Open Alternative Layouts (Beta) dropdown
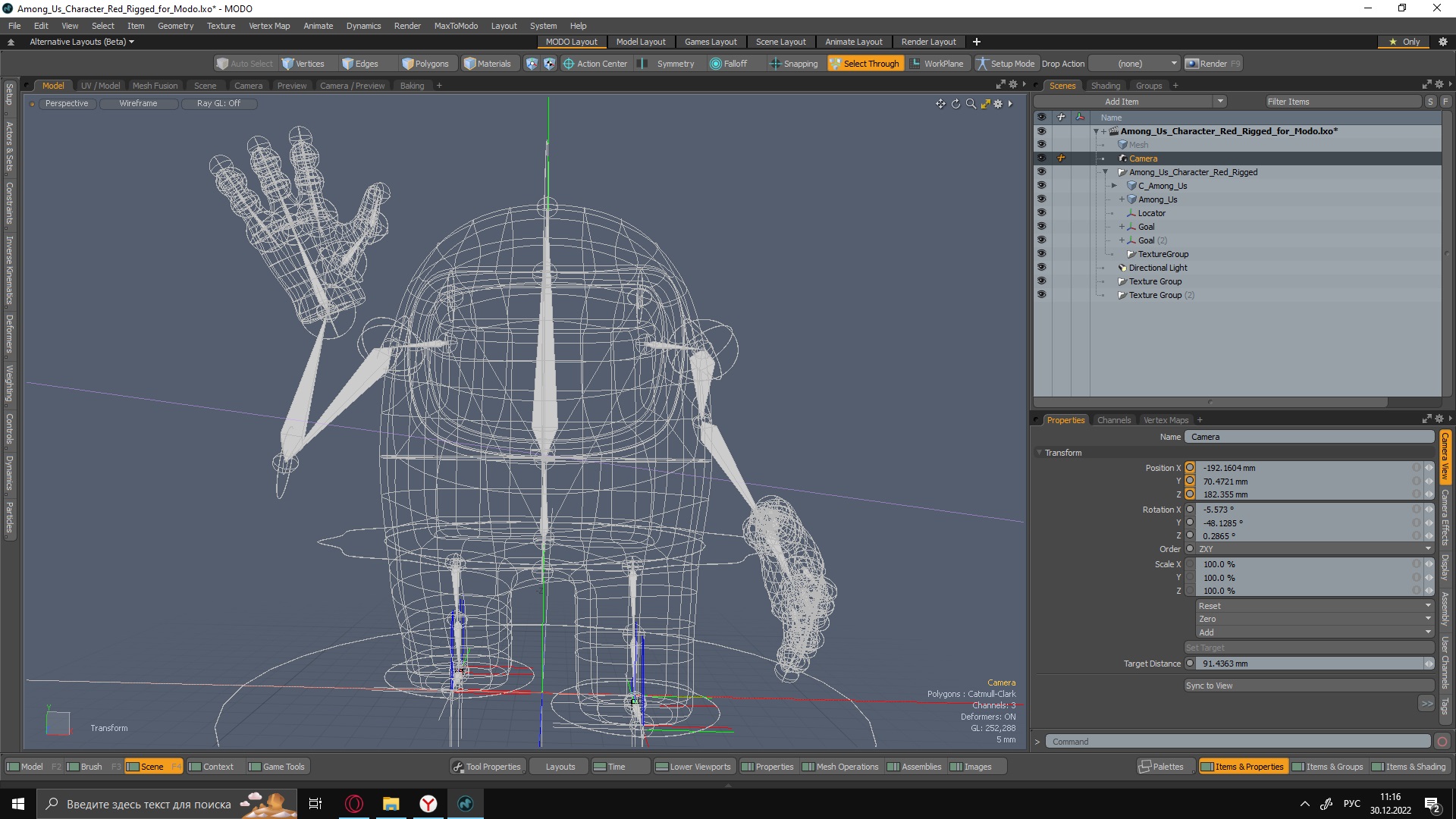Screen dimensions: 1456x819 [x=82, y=42]
